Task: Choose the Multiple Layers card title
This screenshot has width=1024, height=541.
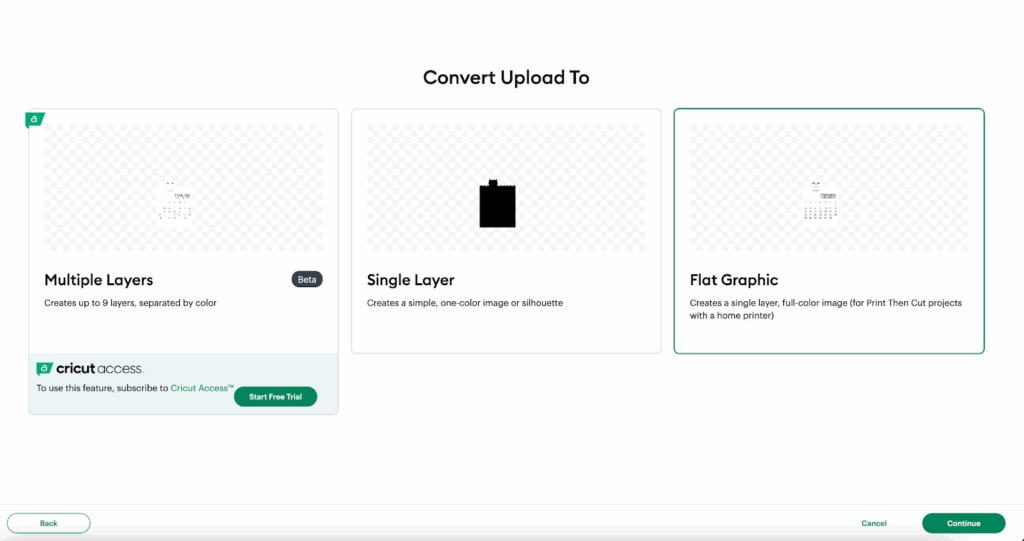Action: pos(98,280)
